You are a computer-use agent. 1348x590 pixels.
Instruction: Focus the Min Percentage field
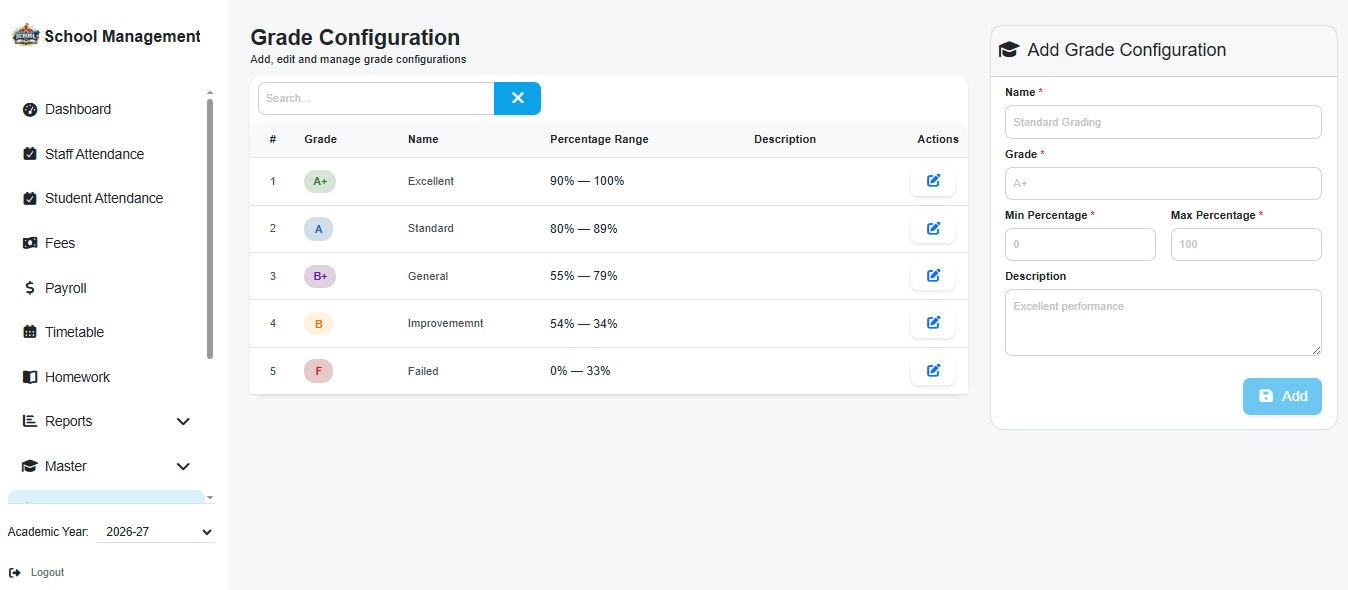[1080, 244]
